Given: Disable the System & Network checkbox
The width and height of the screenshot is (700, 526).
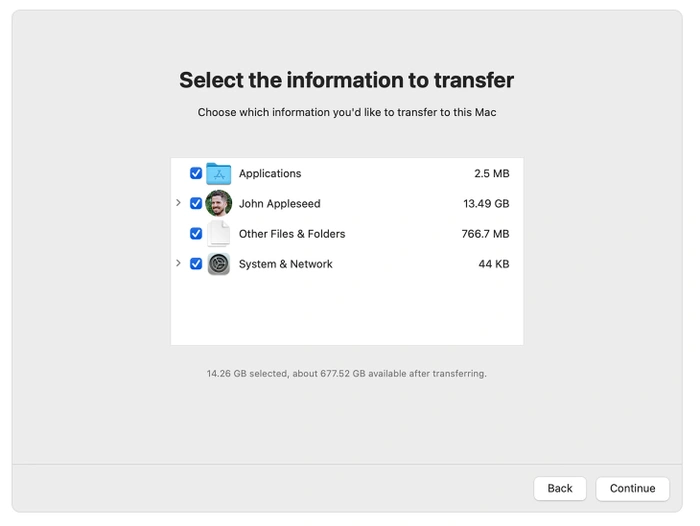Looking at the screenshot, I should pyautogui.click(x=196, y=264).
